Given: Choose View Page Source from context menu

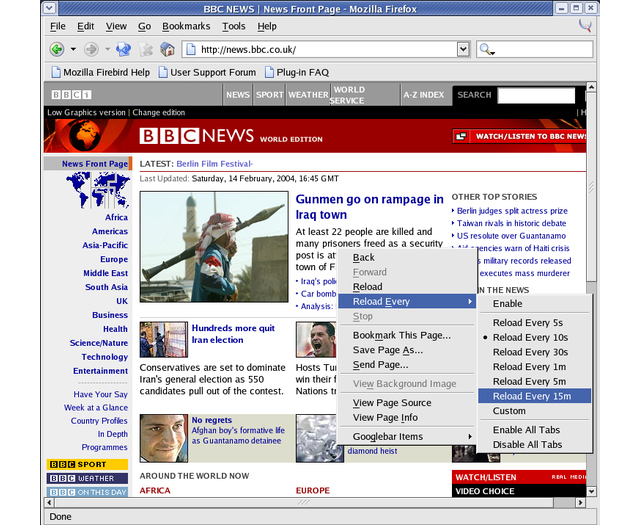Looking at the screenshot, I should coord(392,403).
